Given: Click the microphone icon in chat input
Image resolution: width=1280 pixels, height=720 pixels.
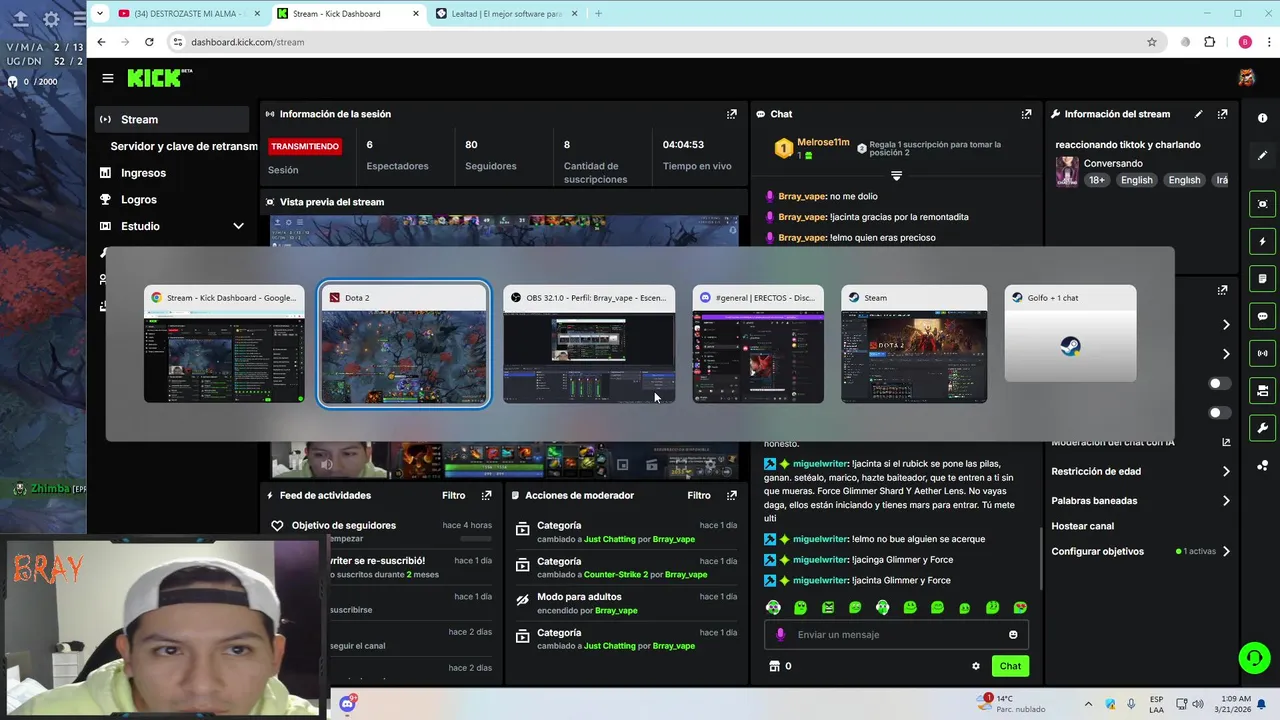Looking at the screenshot, I should [x=781, y=635].
